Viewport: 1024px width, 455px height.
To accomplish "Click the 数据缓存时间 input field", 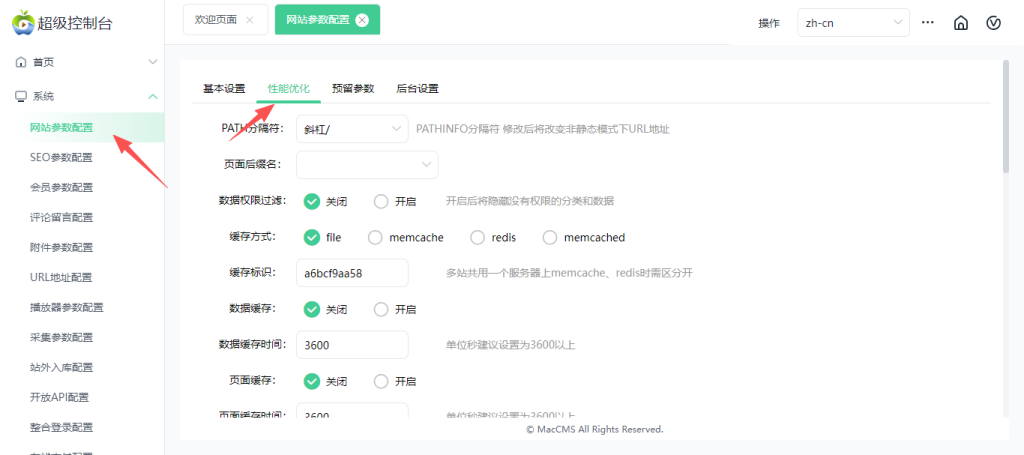I will 352,345.
